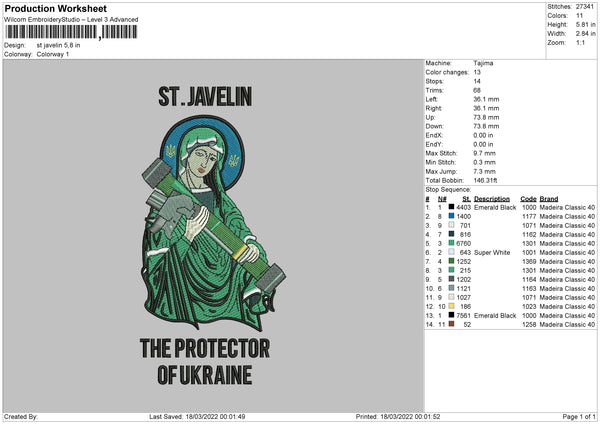
Task: Click the Stop Sequence label
Action: click(x=446, y=188)
